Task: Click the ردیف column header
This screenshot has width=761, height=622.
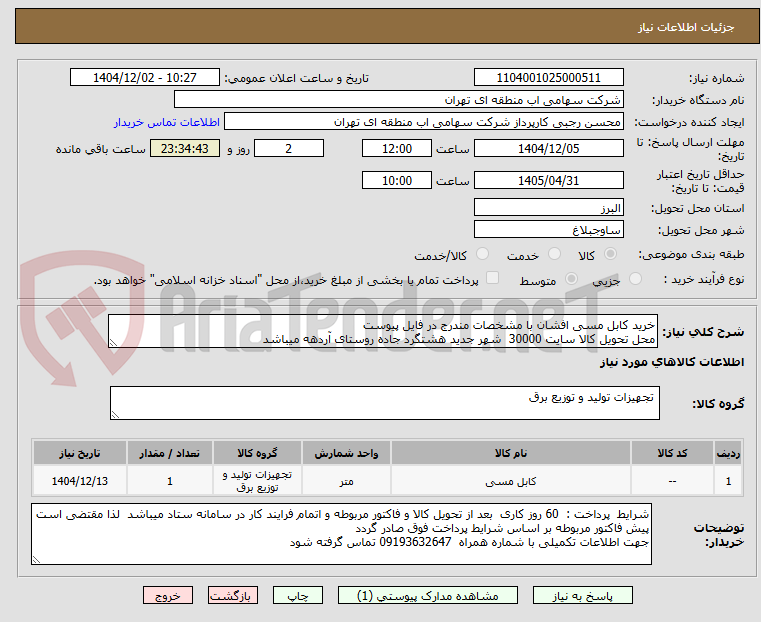Action: [728, 453]
